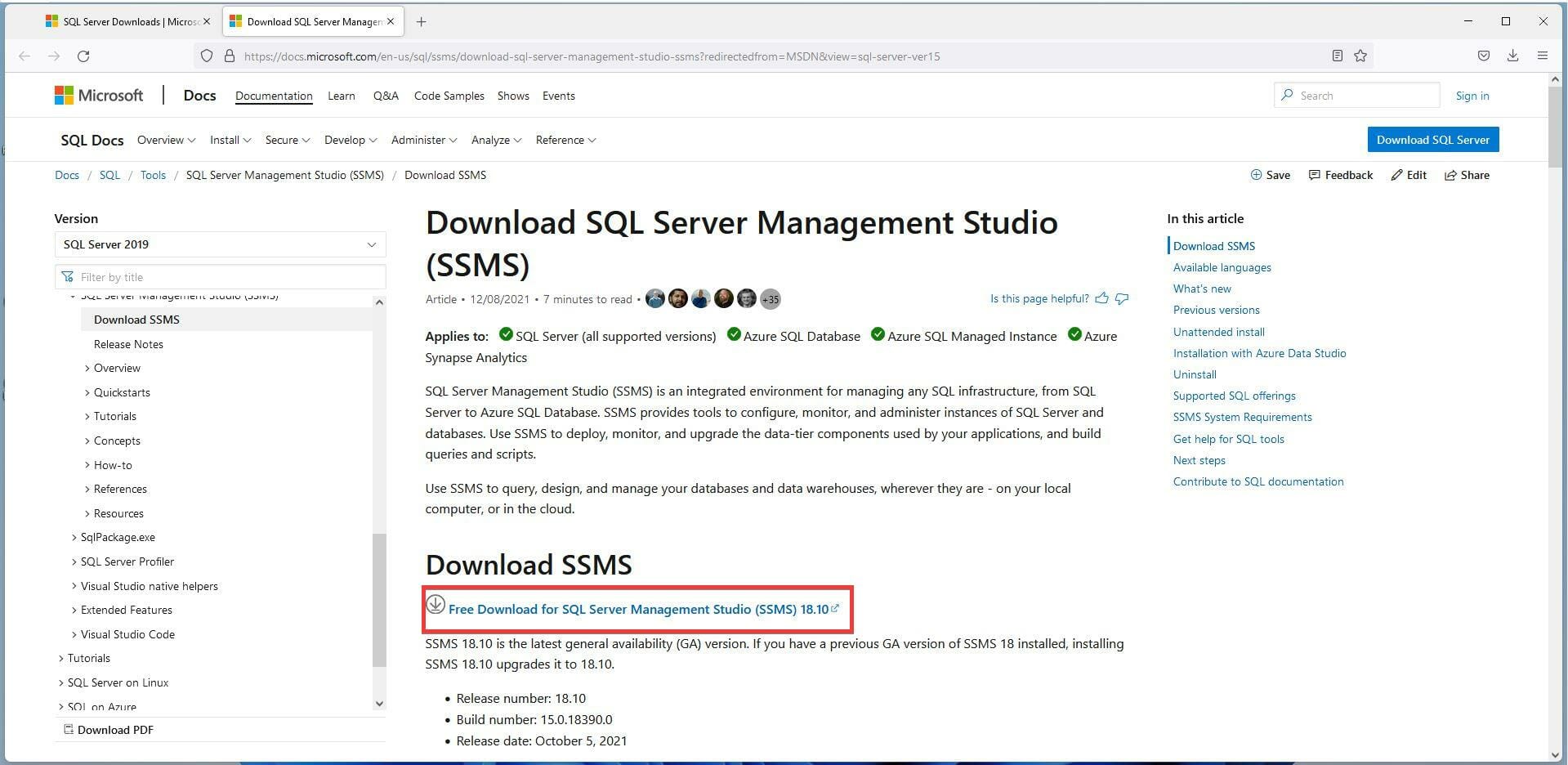Open the Develop menu in SQL Docs

pyautogui.click(x=350, y=140)
